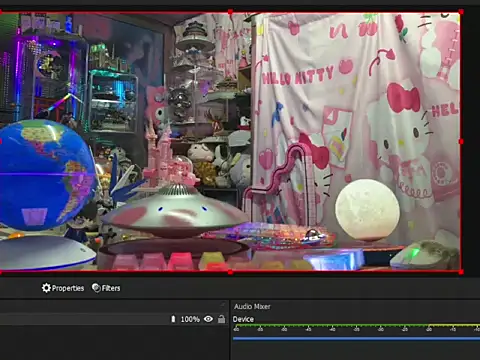Grab the top-right corner red handle

(461, 12)
